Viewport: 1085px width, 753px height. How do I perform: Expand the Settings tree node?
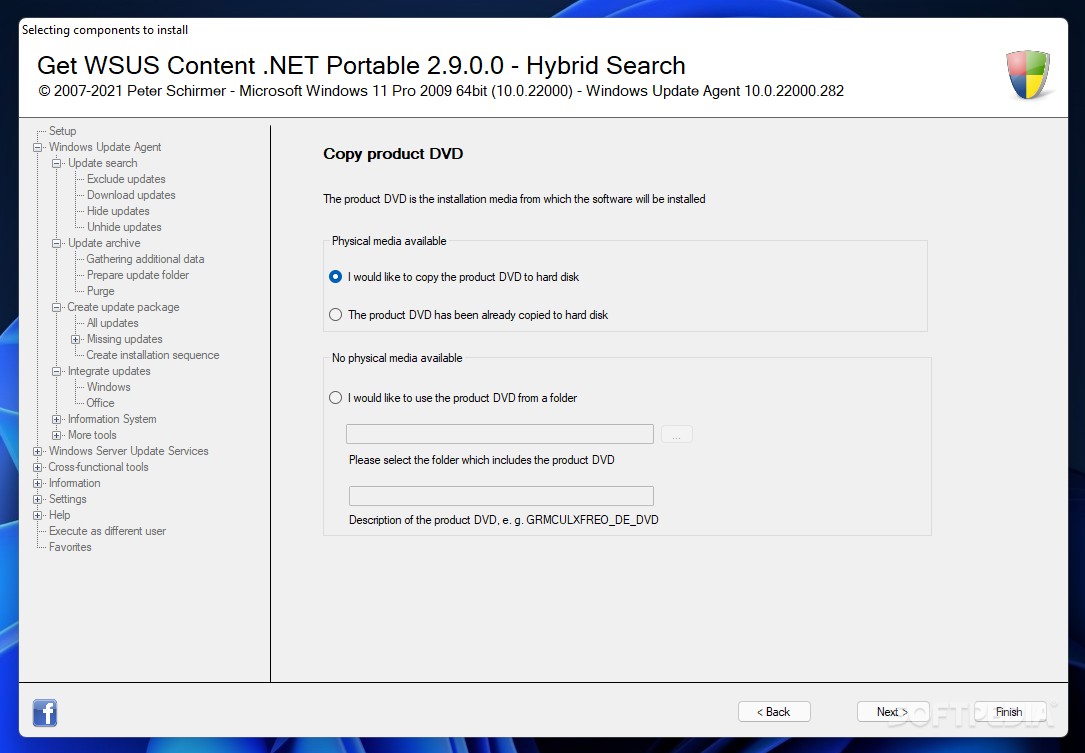point(37,499)
